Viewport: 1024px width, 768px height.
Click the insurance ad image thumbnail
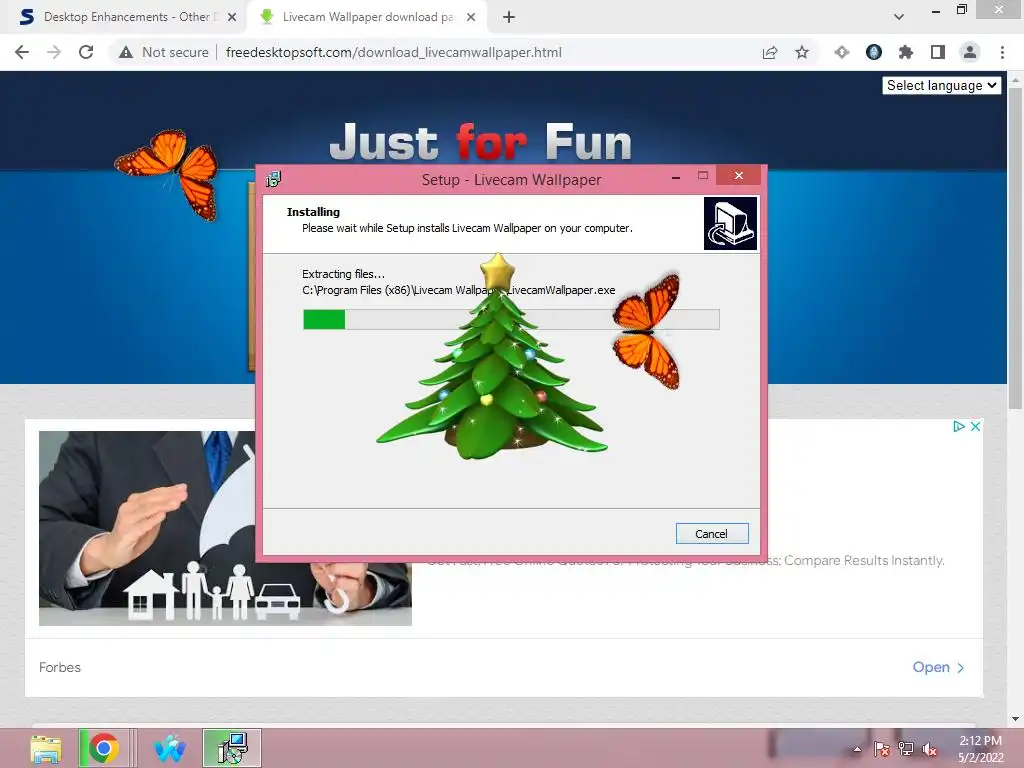(147, 528)
